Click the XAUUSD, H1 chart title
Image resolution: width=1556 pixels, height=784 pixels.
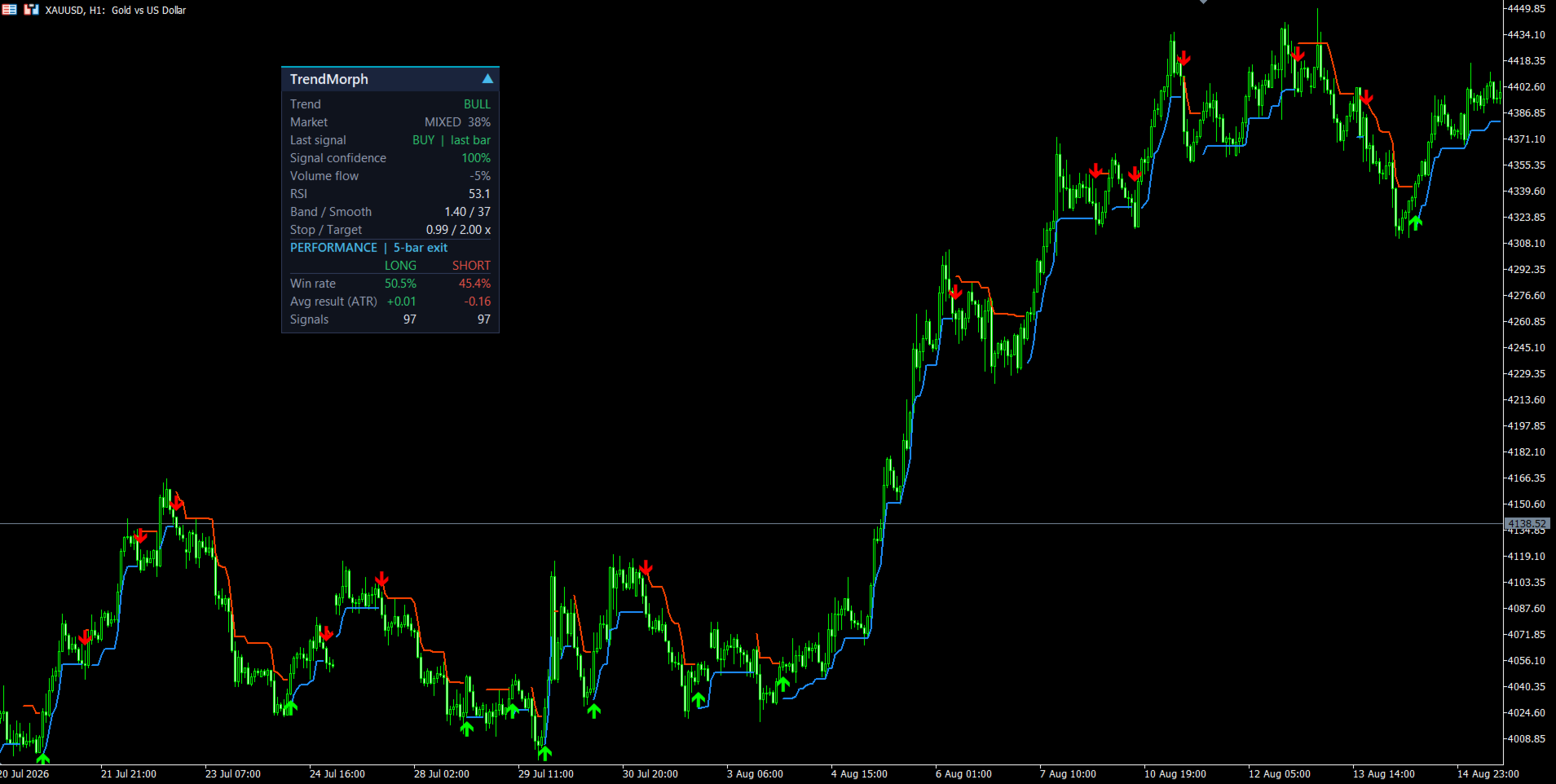click(116, 11)
